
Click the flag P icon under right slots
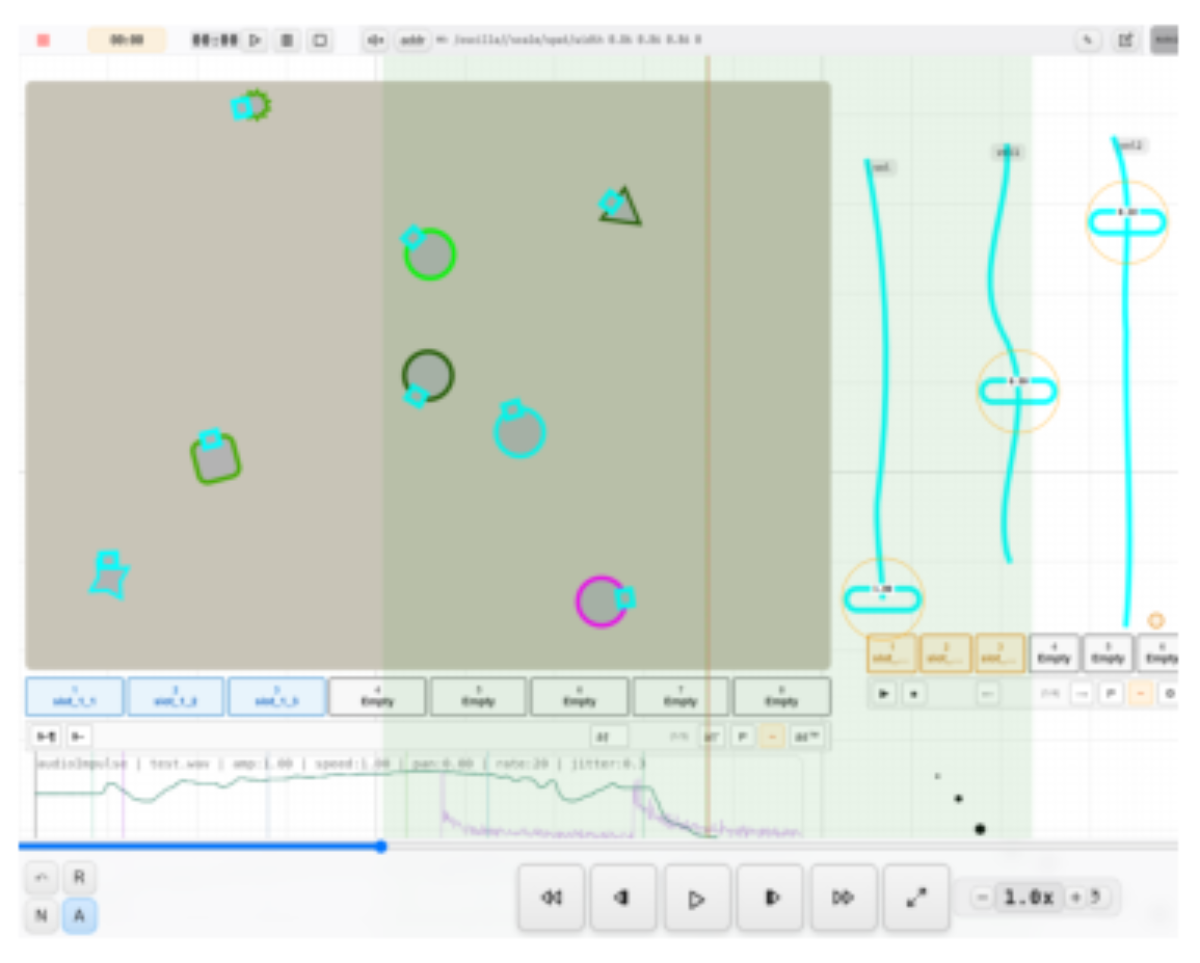pos(1110,693)
